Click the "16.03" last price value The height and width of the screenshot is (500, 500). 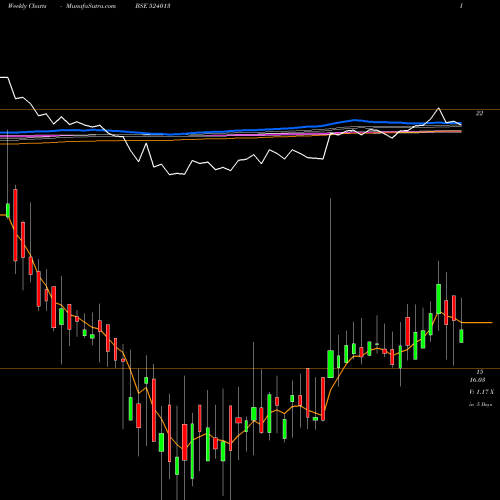tap(477, 380)
